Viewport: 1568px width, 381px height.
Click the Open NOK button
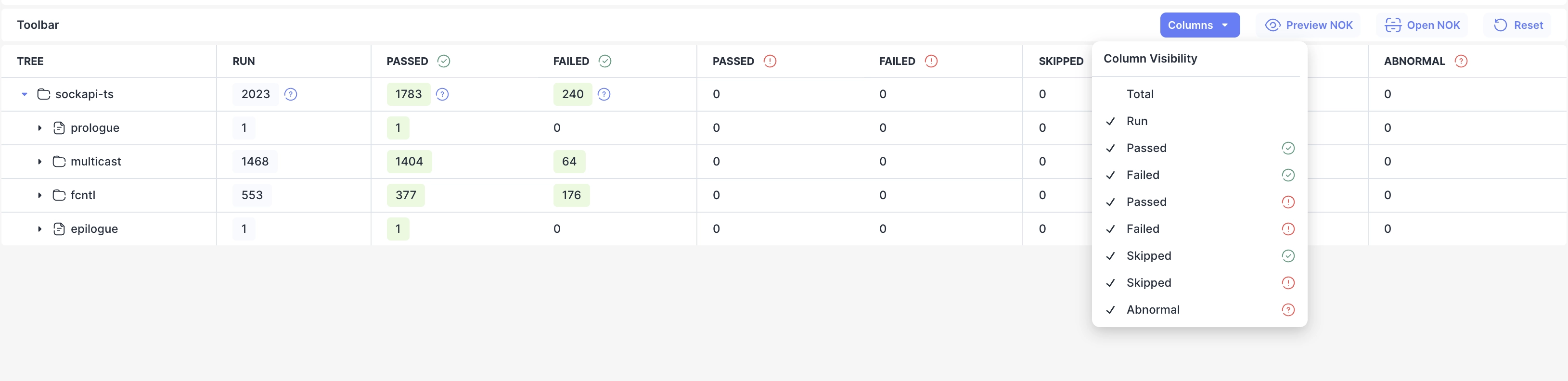tap(1423, 25)
